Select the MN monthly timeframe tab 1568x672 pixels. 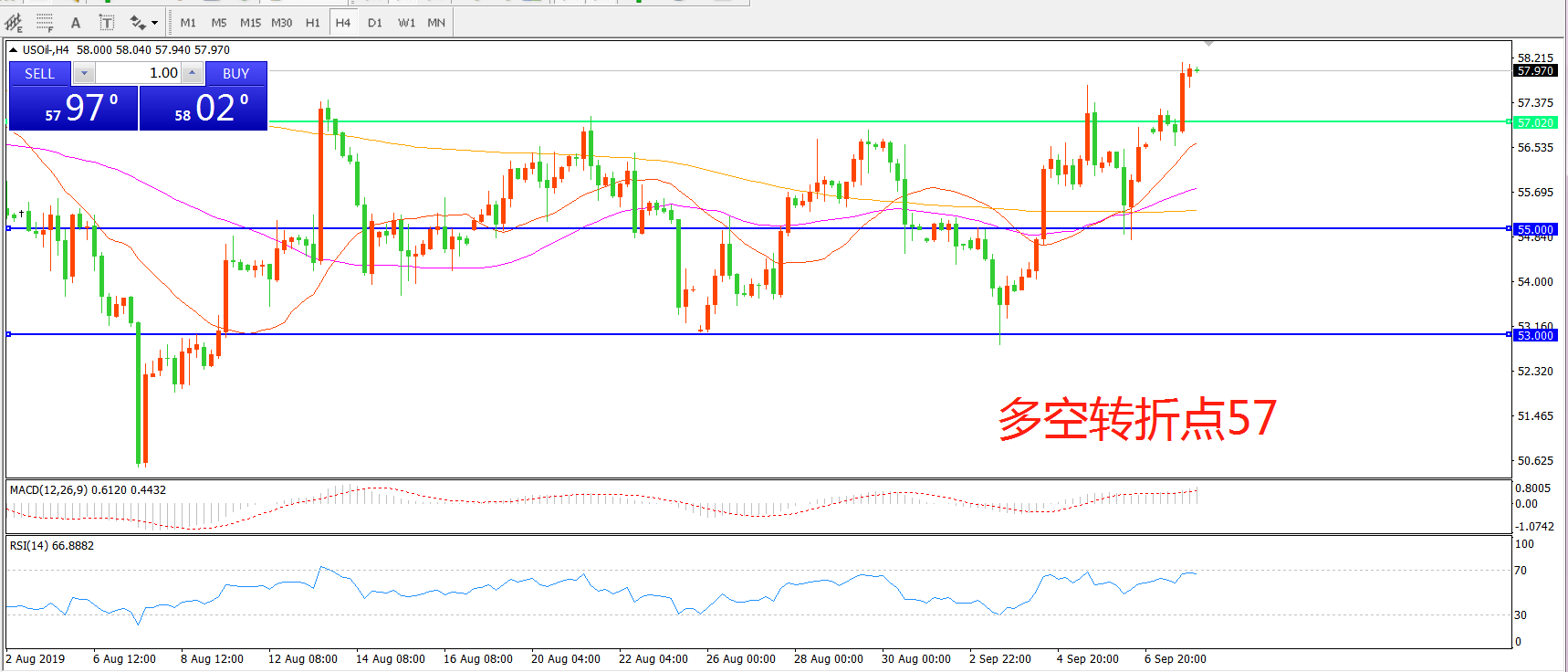pos(436,23)
